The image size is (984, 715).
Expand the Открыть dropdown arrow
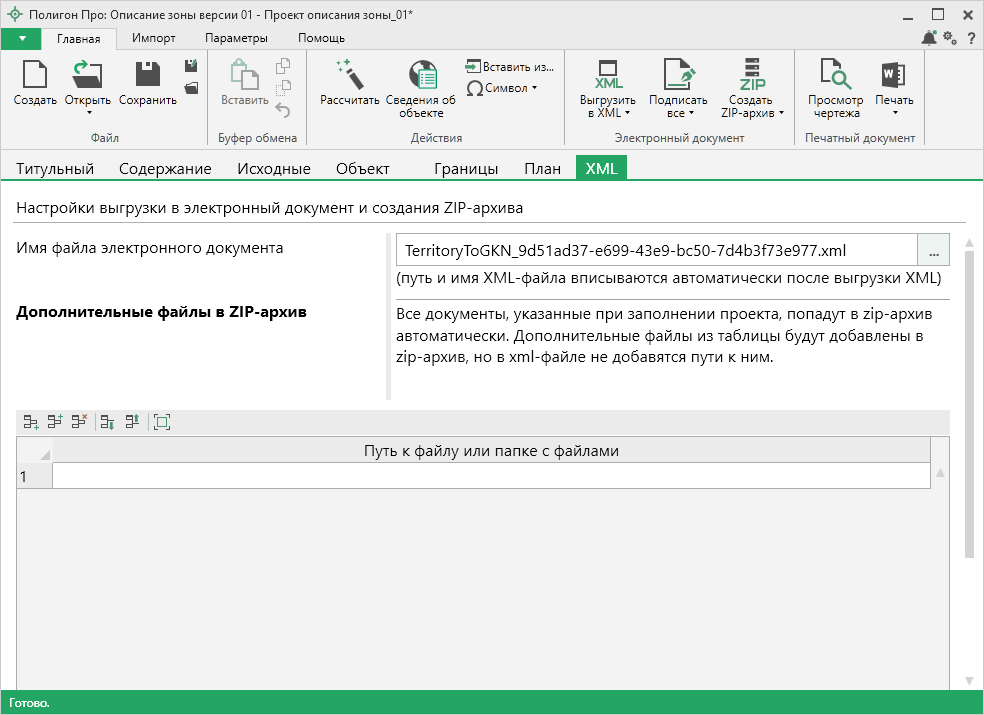tap(88, 112)
